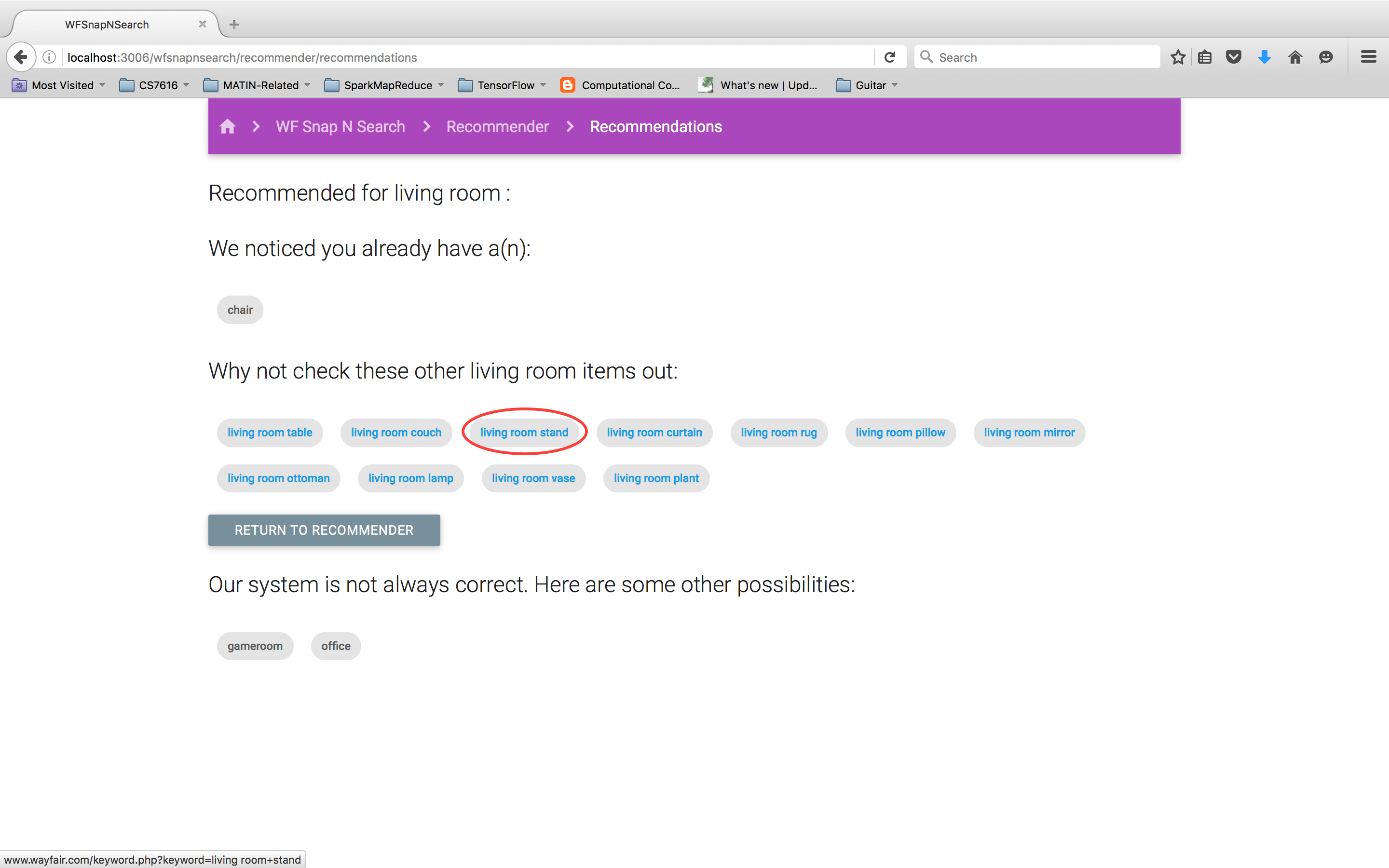Bookmark this page with the star icon

1178,57
